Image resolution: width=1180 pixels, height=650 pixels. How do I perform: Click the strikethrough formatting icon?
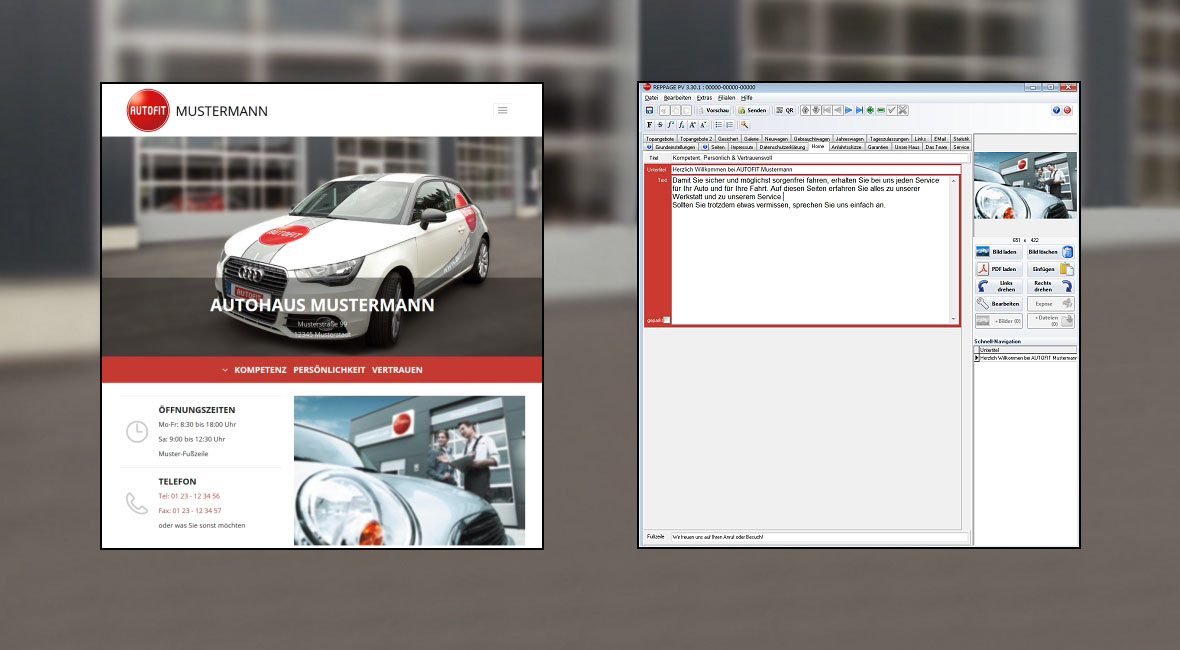(x=660, y=125)
